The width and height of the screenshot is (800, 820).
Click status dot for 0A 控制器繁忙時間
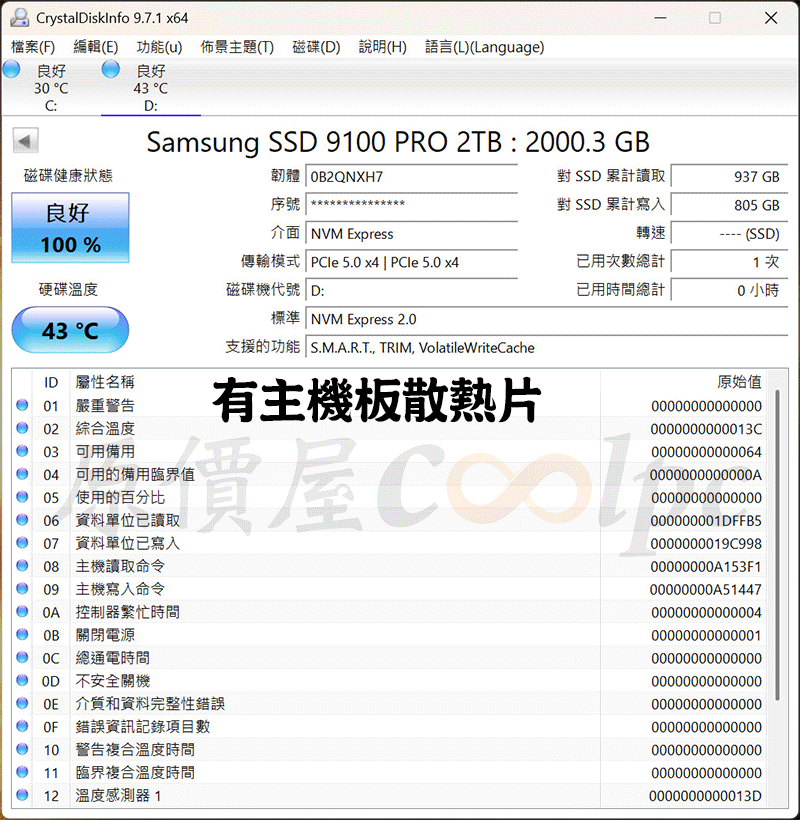coord(22,612)
